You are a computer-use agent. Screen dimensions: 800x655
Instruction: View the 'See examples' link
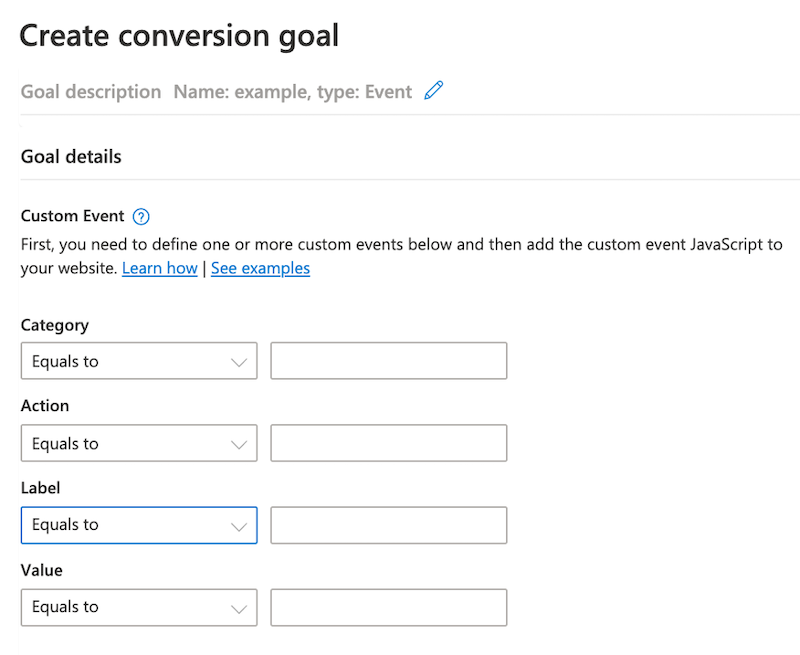click(260, 268)
